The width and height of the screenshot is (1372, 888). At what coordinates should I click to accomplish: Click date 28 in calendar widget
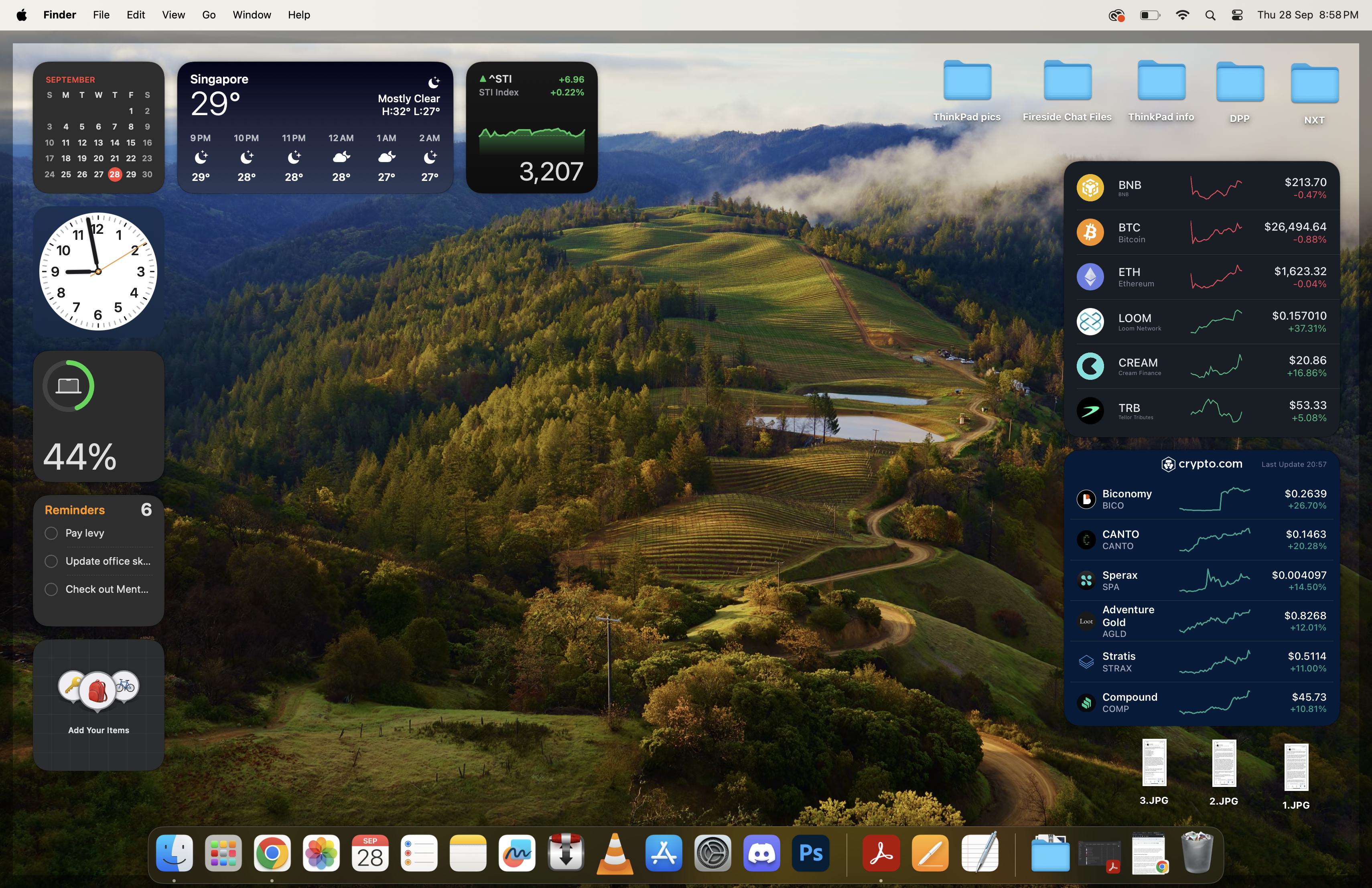click(115, 174)
